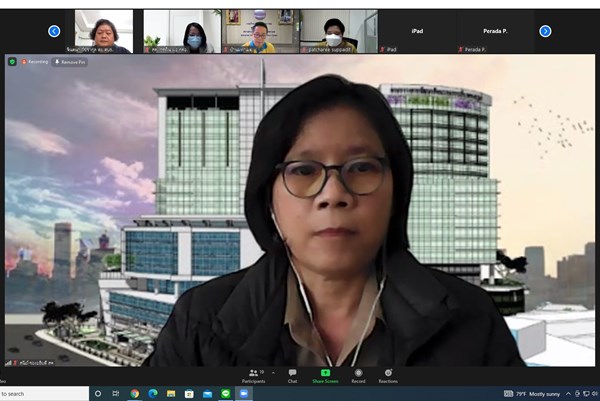600x401 pixels.
Task: Click the muted mic icon on Perada P. tile
Action: 461,49
